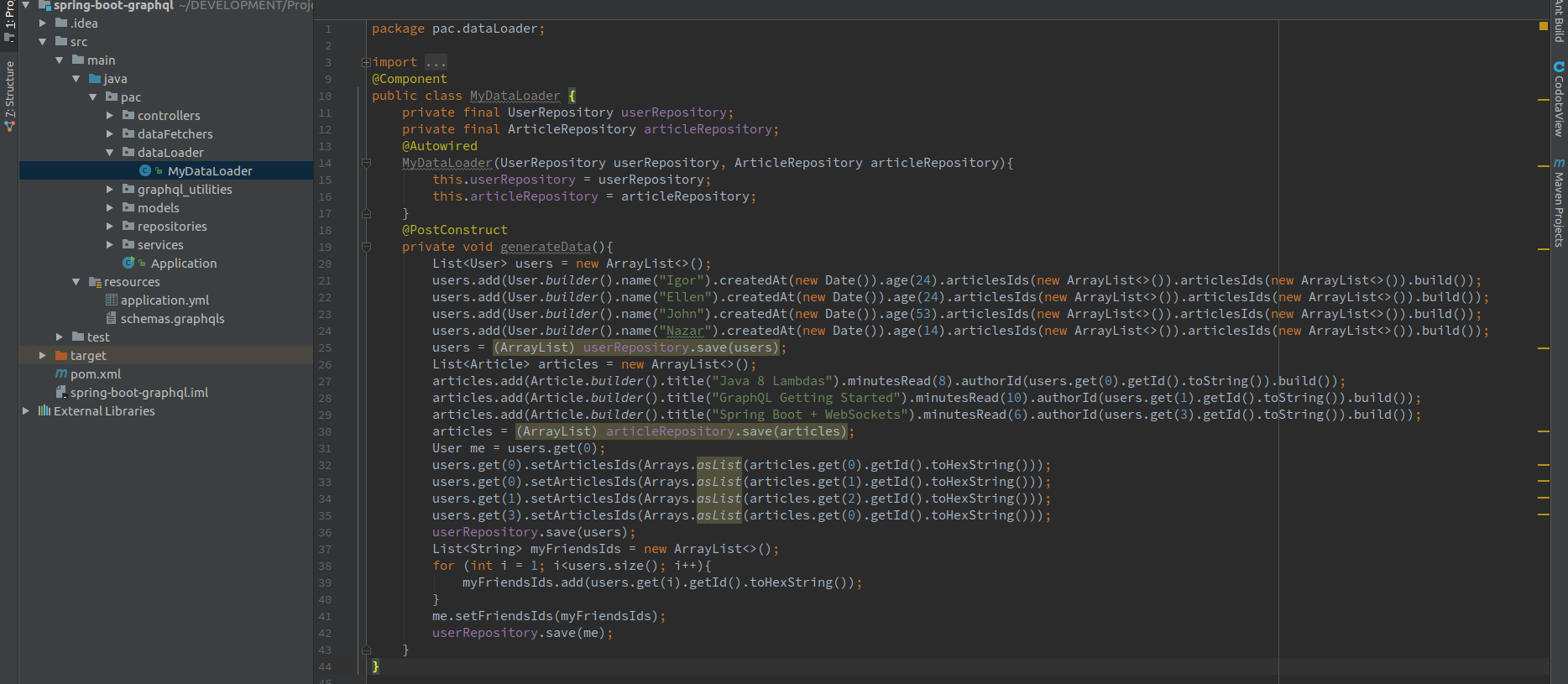Select schemas.graphqls in the tree
Image resolution: width=1568 pixels, height=684 pixels.
(172, 318)
